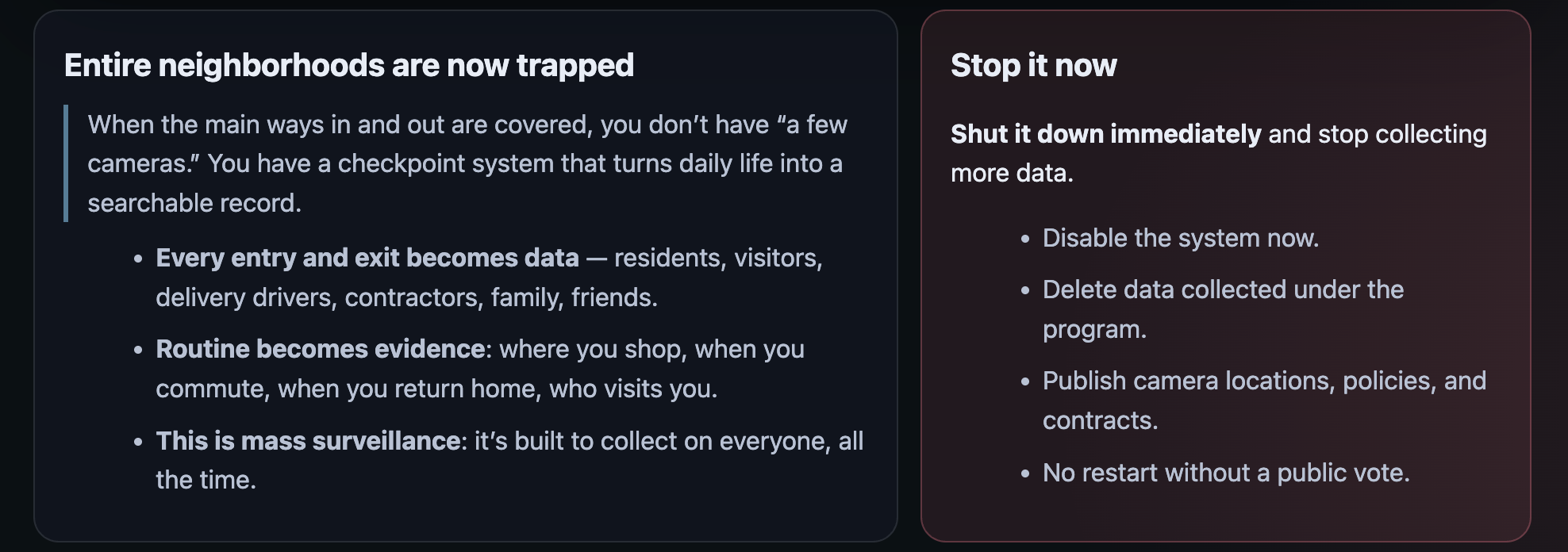Screen dimensions: 1568x552
Task: Click 'contracts.' text in red card
Action: pyautogui.click(x=1100, y=420)
